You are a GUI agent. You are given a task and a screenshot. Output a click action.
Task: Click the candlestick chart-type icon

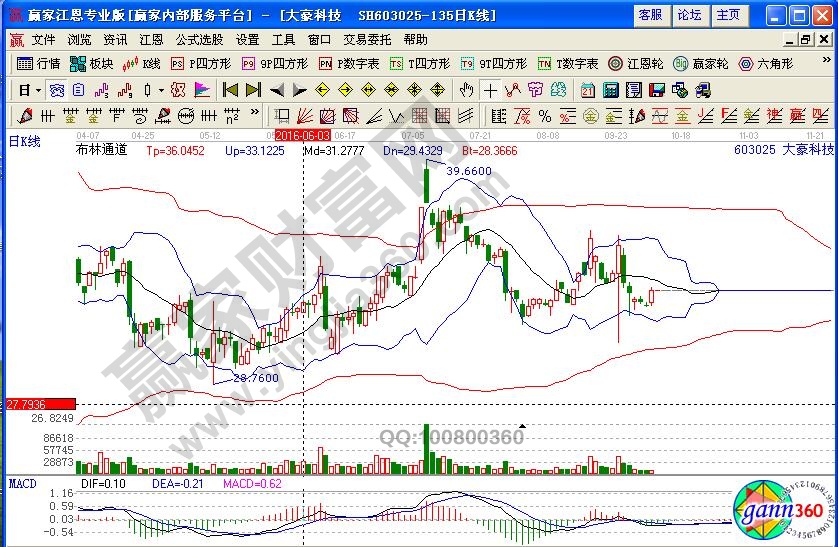148,90
